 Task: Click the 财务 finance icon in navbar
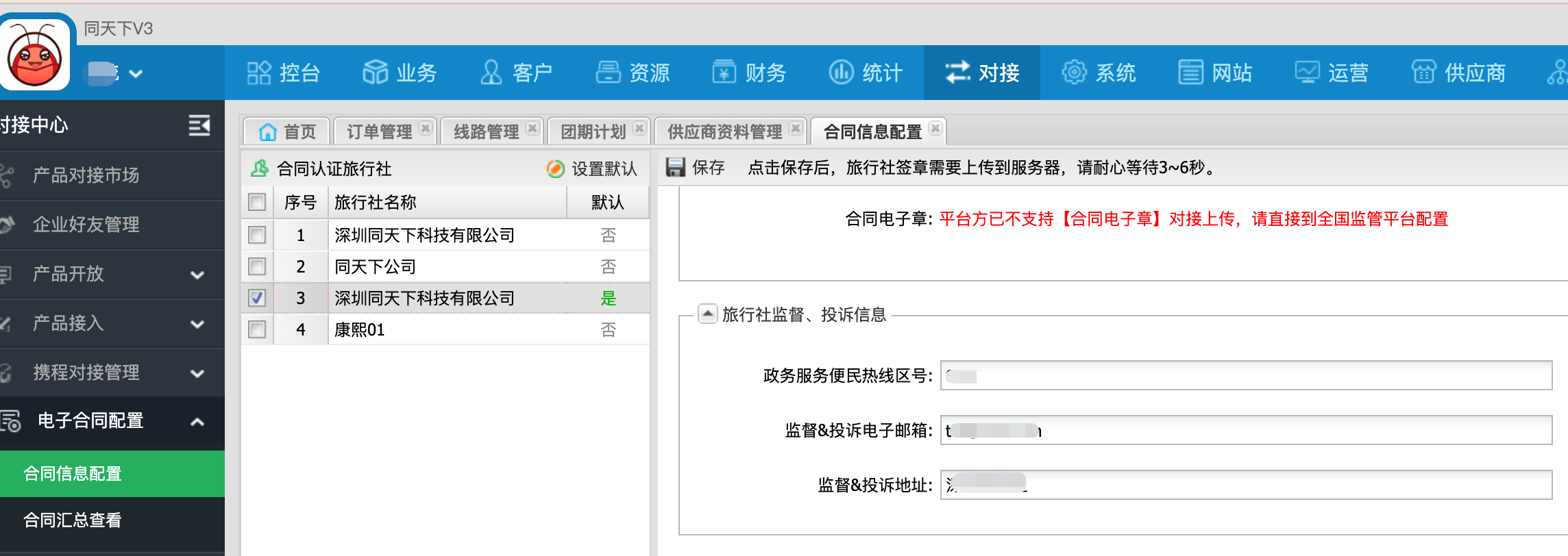[x=724, y=72]
